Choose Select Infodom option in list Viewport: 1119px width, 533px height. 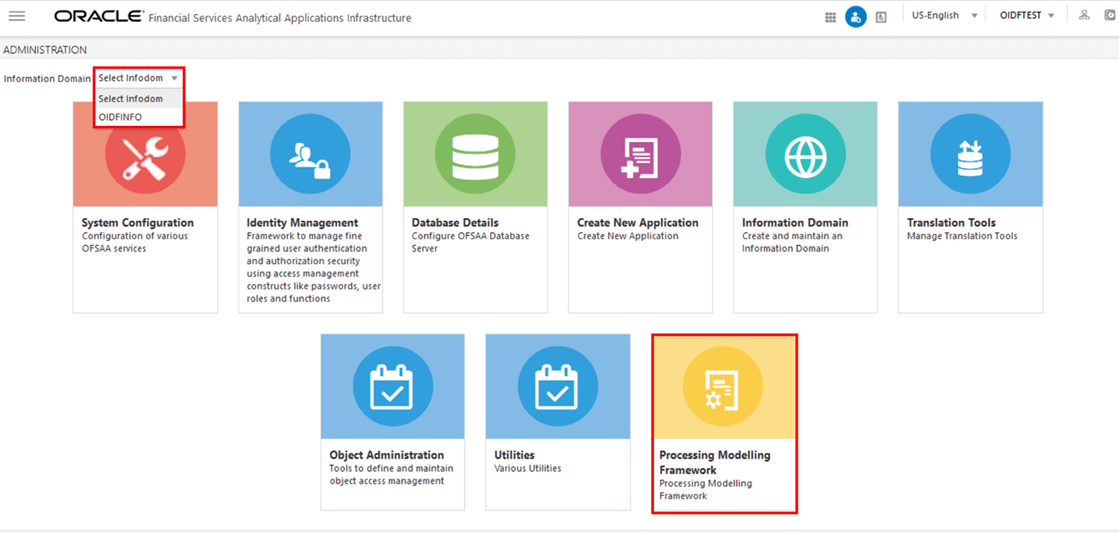click(x=139, y=98)
